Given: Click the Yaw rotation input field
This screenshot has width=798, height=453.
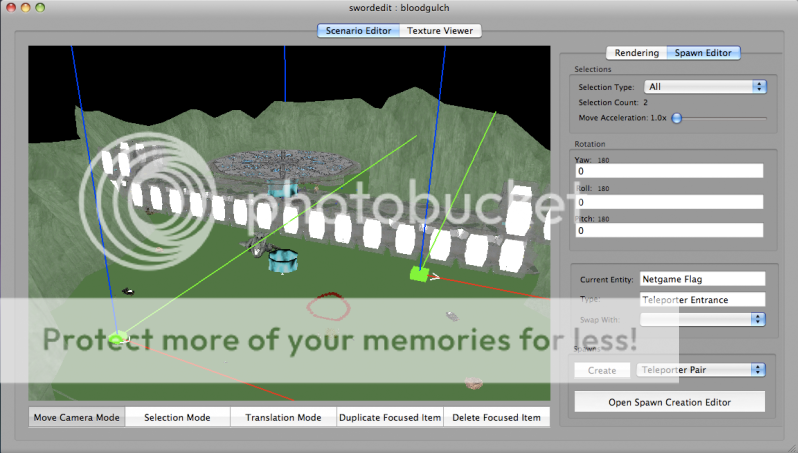Looking at the screenshot, I should (669, 171).
